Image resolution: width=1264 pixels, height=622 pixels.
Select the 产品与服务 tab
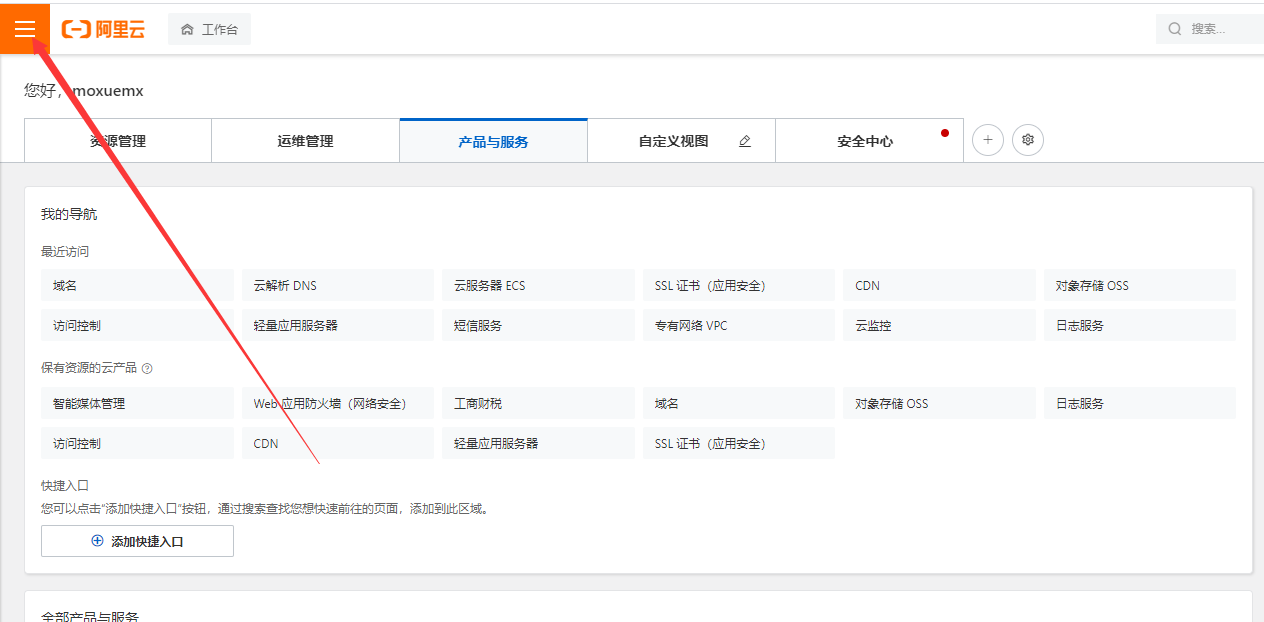(493, 140)
